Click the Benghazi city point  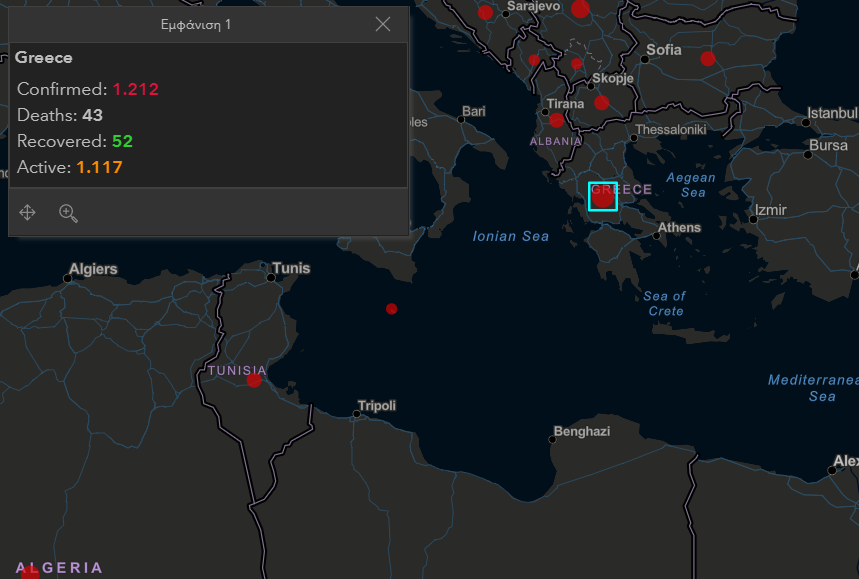[552, 439]
